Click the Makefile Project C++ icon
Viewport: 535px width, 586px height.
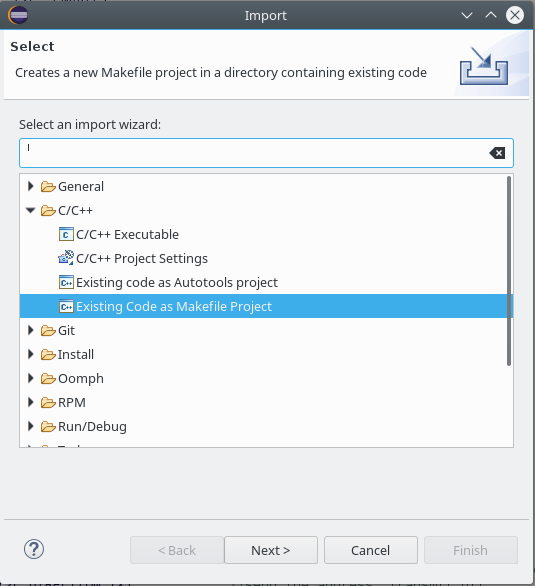(66, 306)
